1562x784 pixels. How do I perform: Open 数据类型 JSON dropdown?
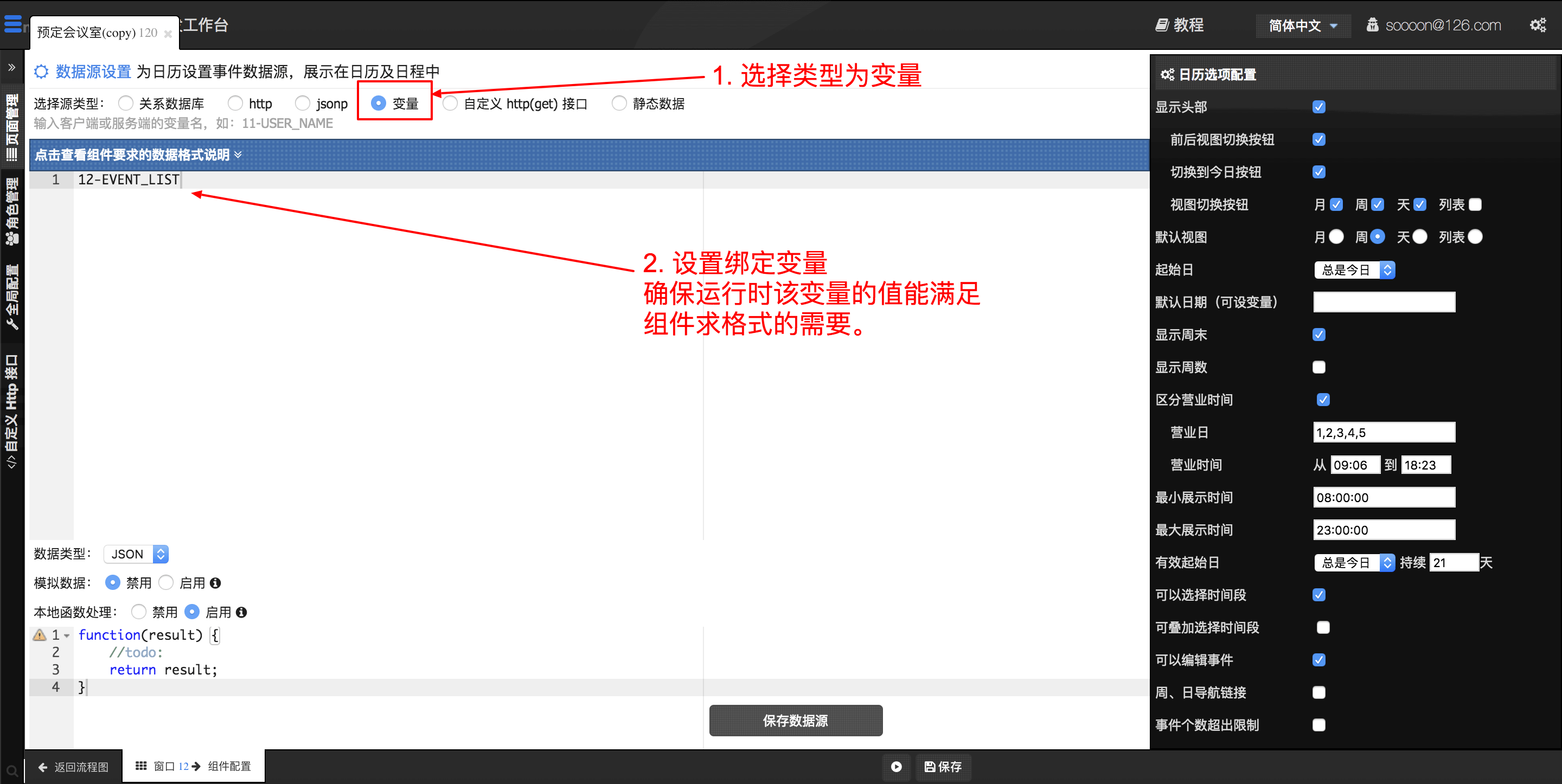(x=136, y=554)
